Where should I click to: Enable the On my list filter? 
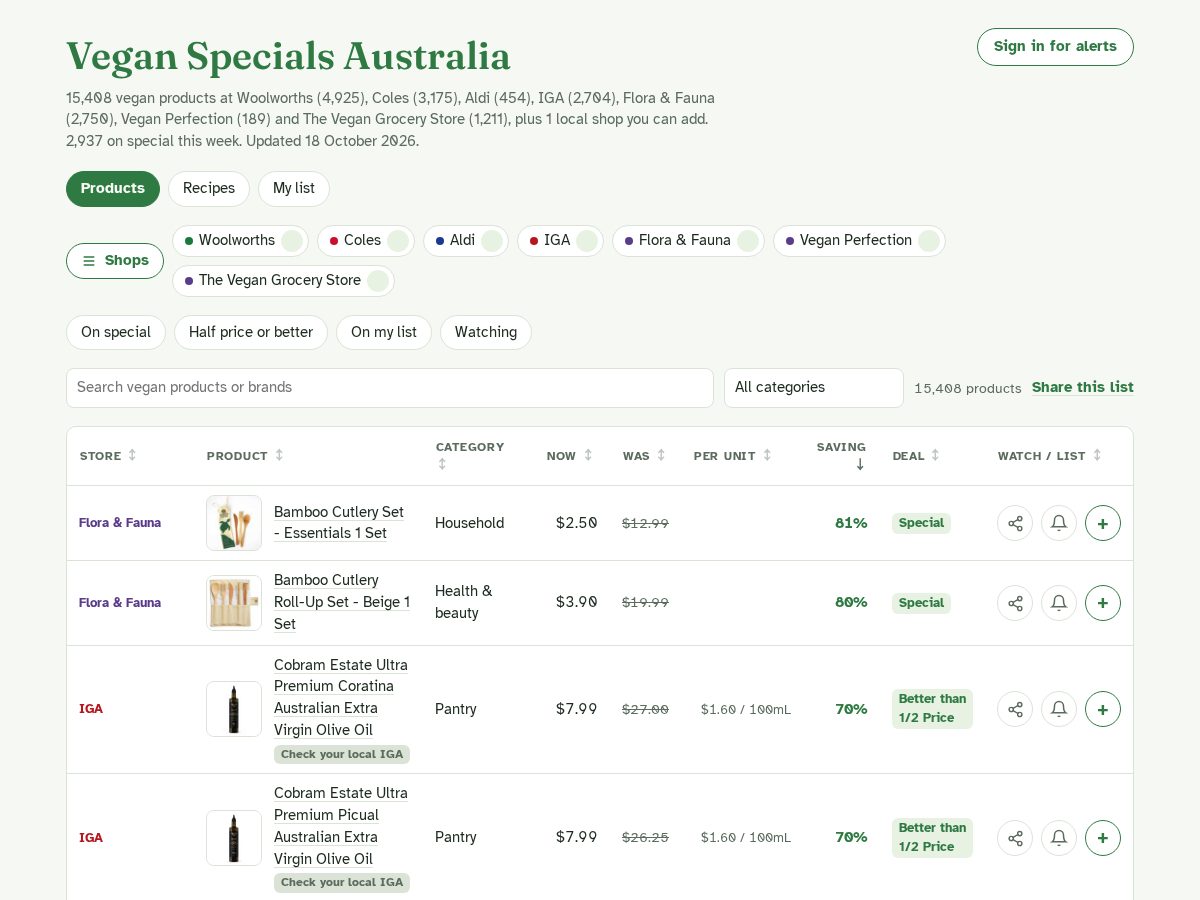pyautogui.click(x=384, y=333)
